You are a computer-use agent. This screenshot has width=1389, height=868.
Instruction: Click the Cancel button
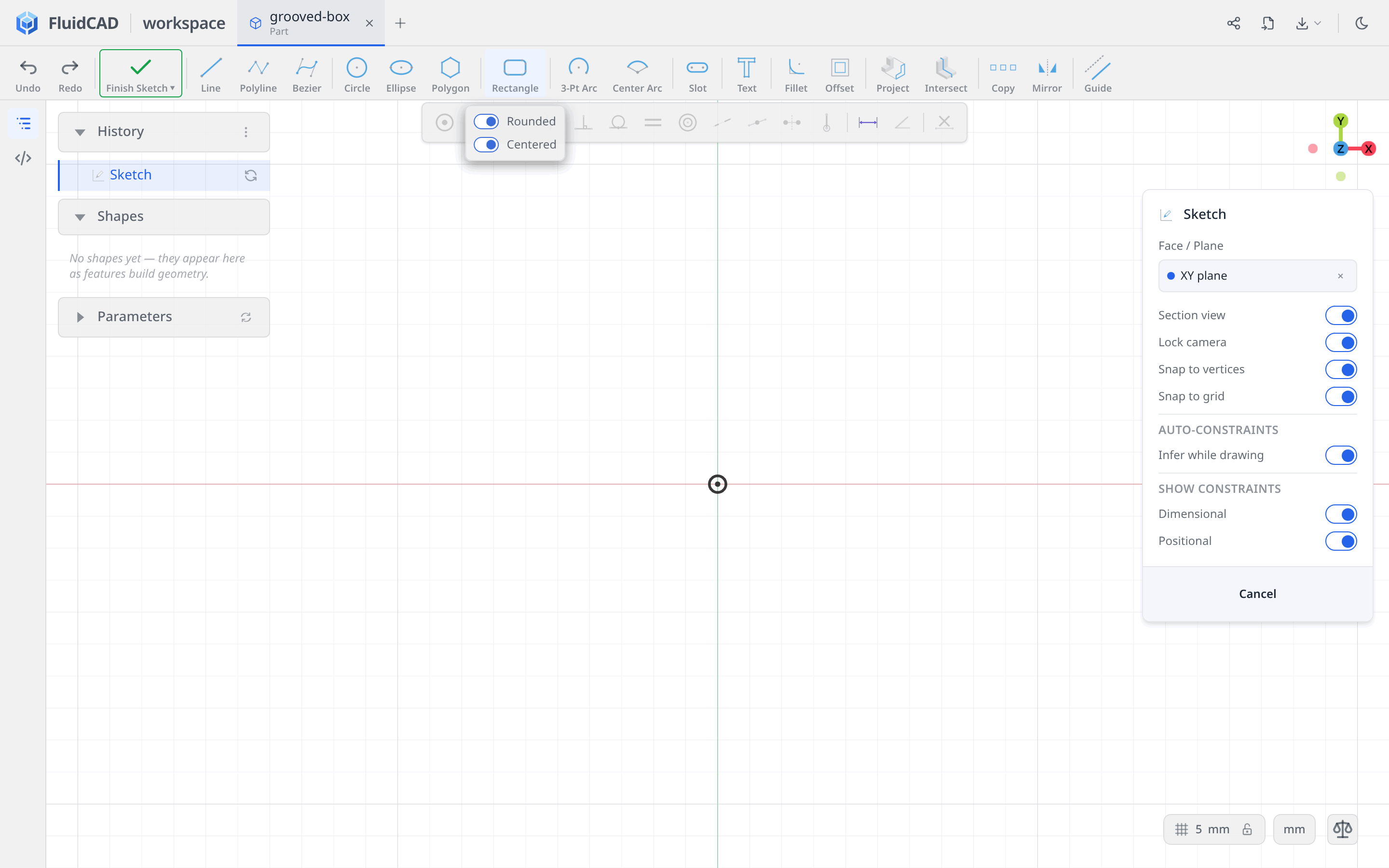click(x=1257, y=594)
